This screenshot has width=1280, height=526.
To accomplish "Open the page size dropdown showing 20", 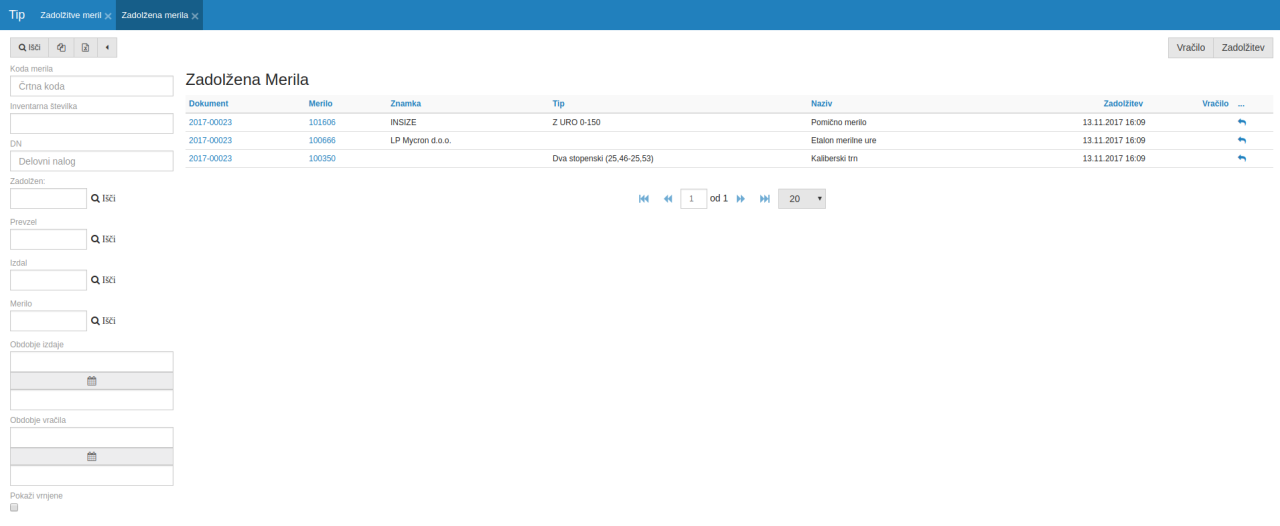I will (801, 199).
